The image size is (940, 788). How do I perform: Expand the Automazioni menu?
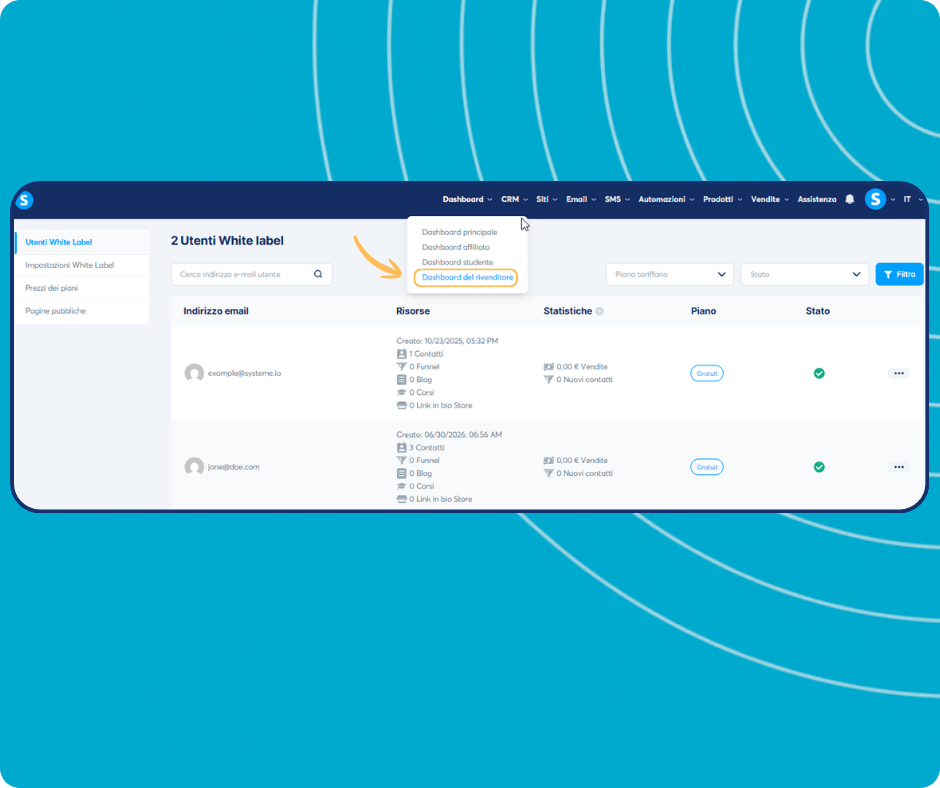coord(666,199)
